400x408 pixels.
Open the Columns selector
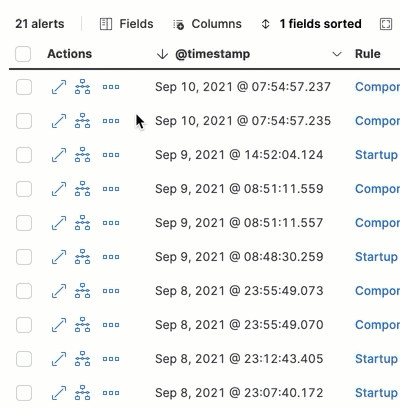pyautogui.click(x=207, y=24)
